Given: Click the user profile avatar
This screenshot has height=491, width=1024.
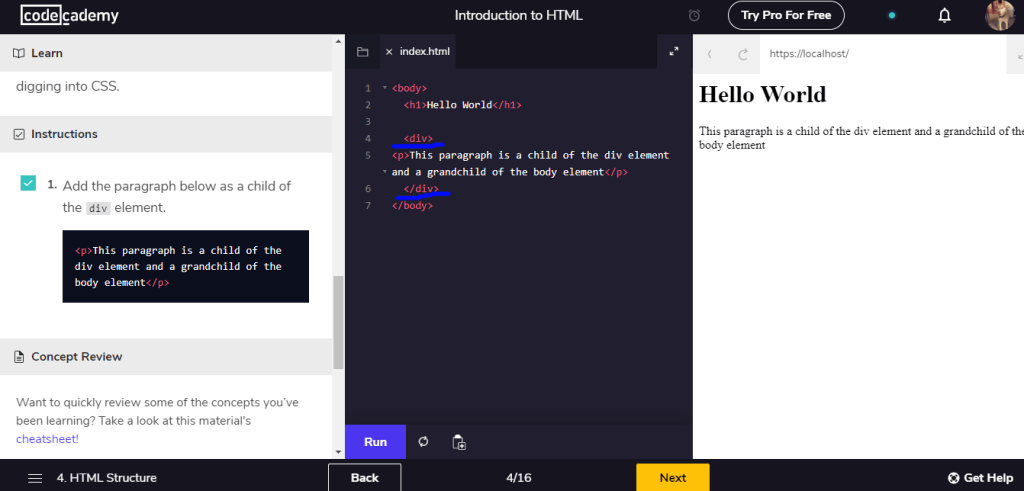Looking at the screenshot, I should point(1000,15).
